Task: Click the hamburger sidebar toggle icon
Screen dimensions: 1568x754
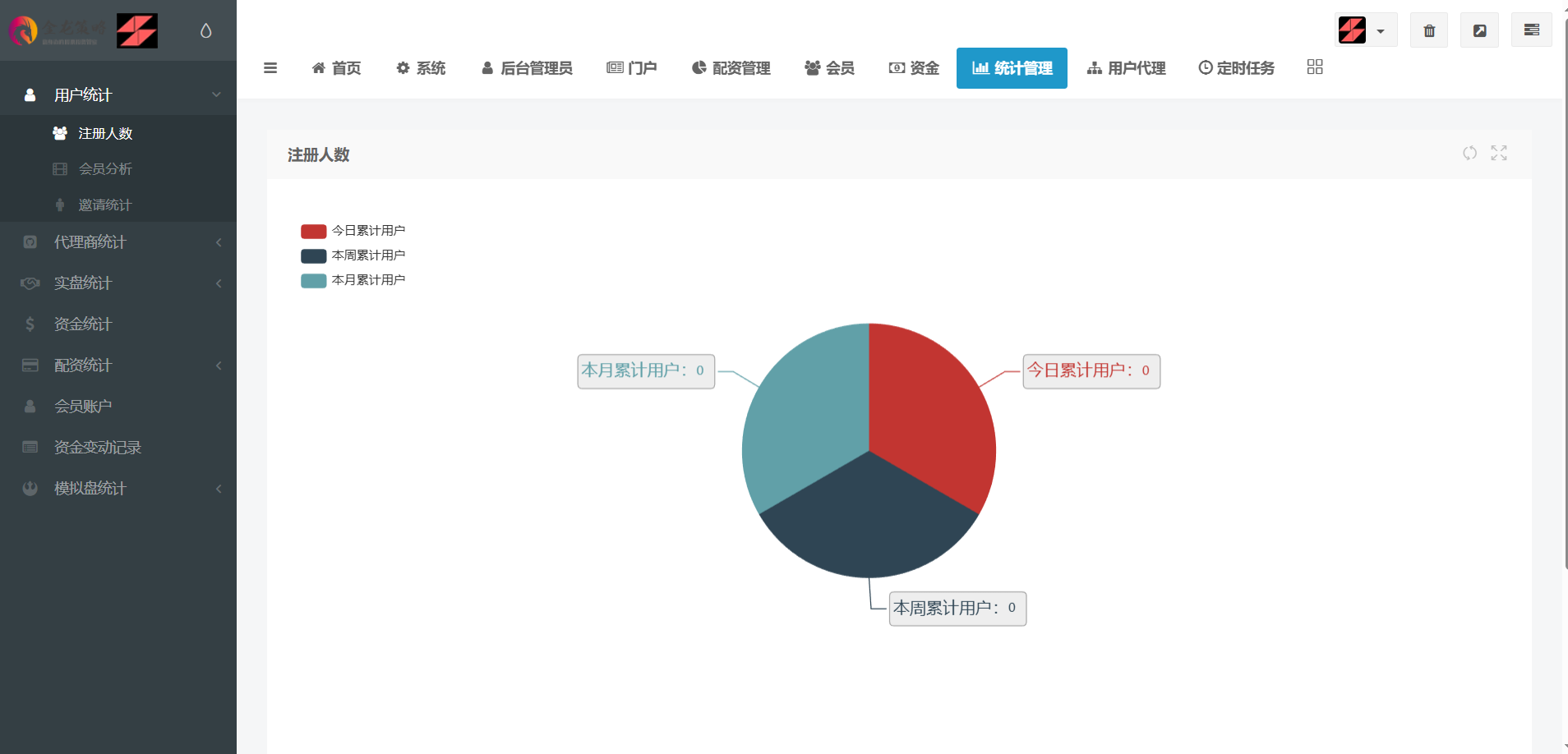Action: coord(270,68)
